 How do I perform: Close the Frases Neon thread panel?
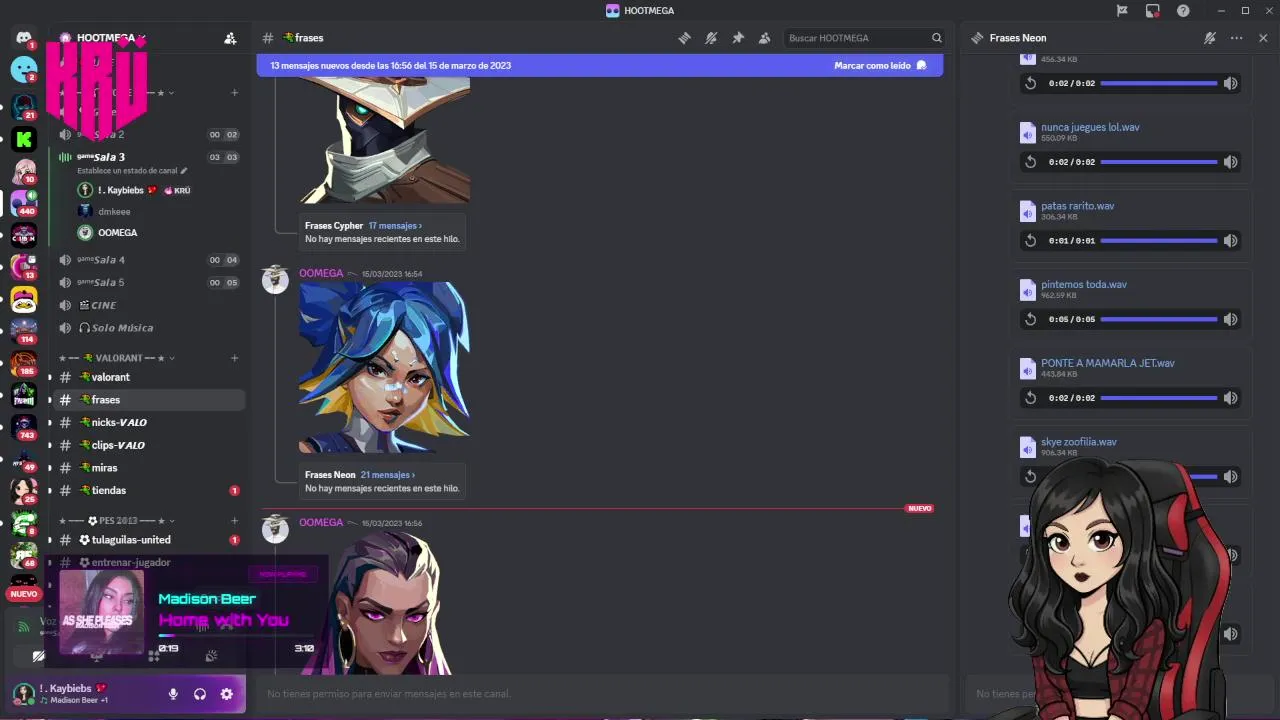[x=1263, y=38]
